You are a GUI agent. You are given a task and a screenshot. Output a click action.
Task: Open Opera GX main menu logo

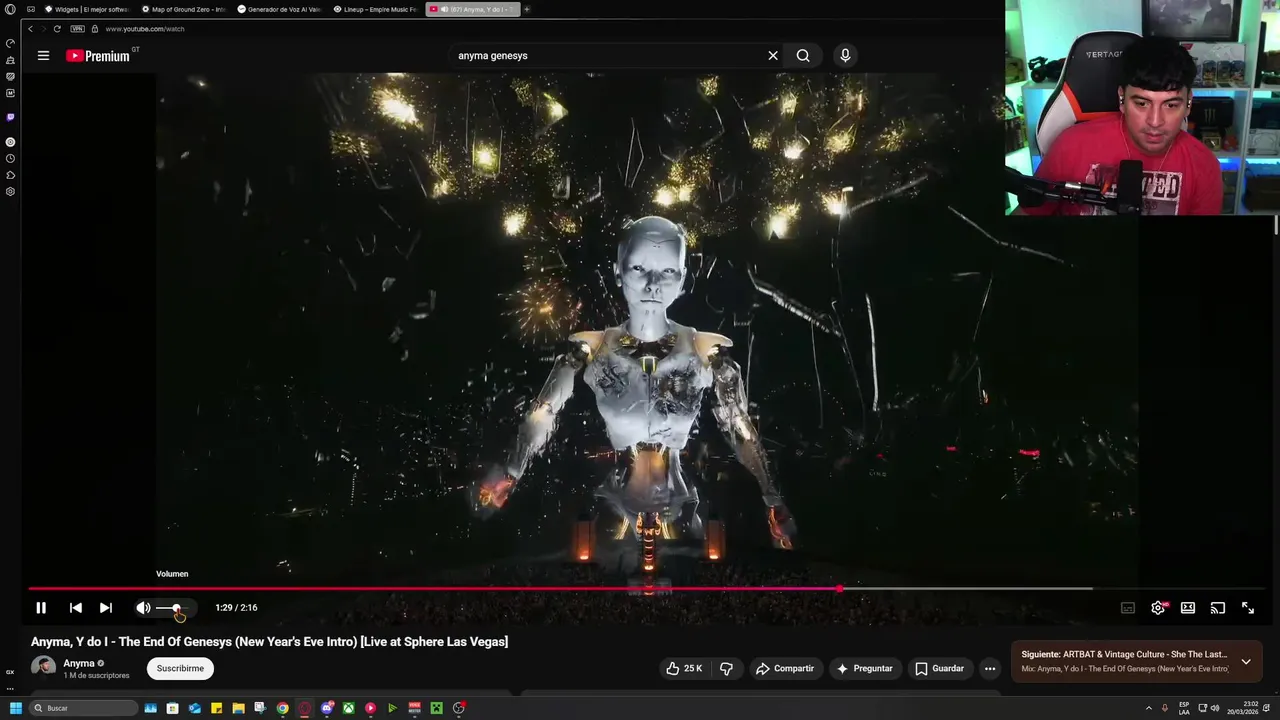pyautogui.click(x=10, y=9)
